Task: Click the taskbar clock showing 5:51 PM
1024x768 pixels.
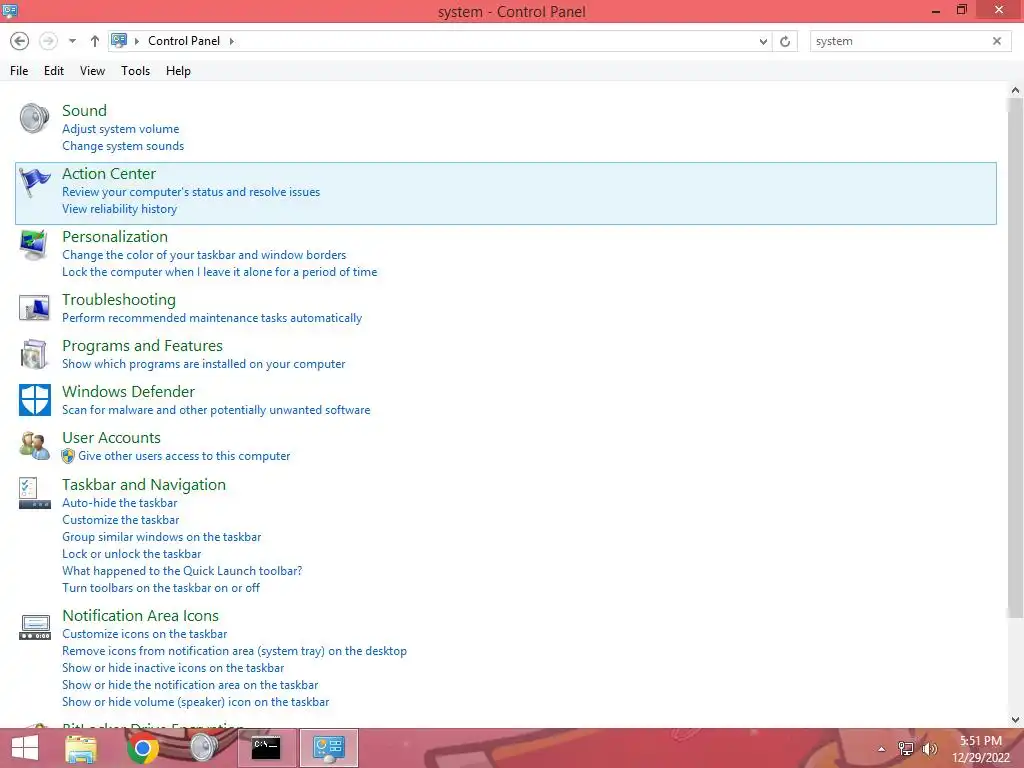Action: coord(980,749)
